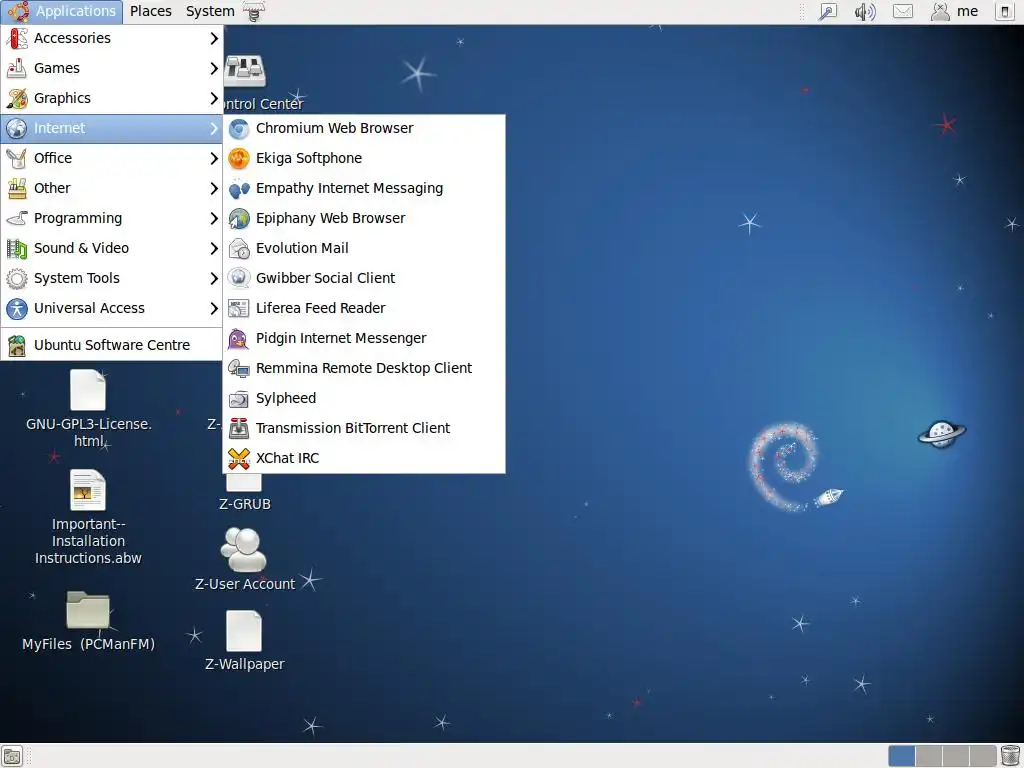
Task: Expand Universal Access submenu arrow
Action: [x=214, y=309]
